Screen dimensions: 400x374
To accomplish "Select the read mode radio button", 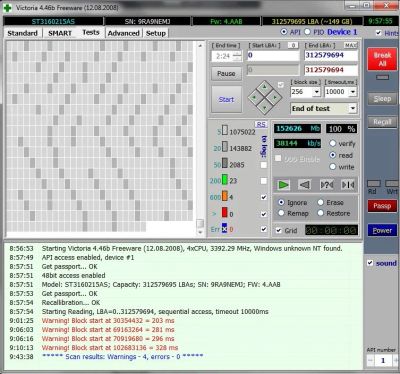I will 332,155.
